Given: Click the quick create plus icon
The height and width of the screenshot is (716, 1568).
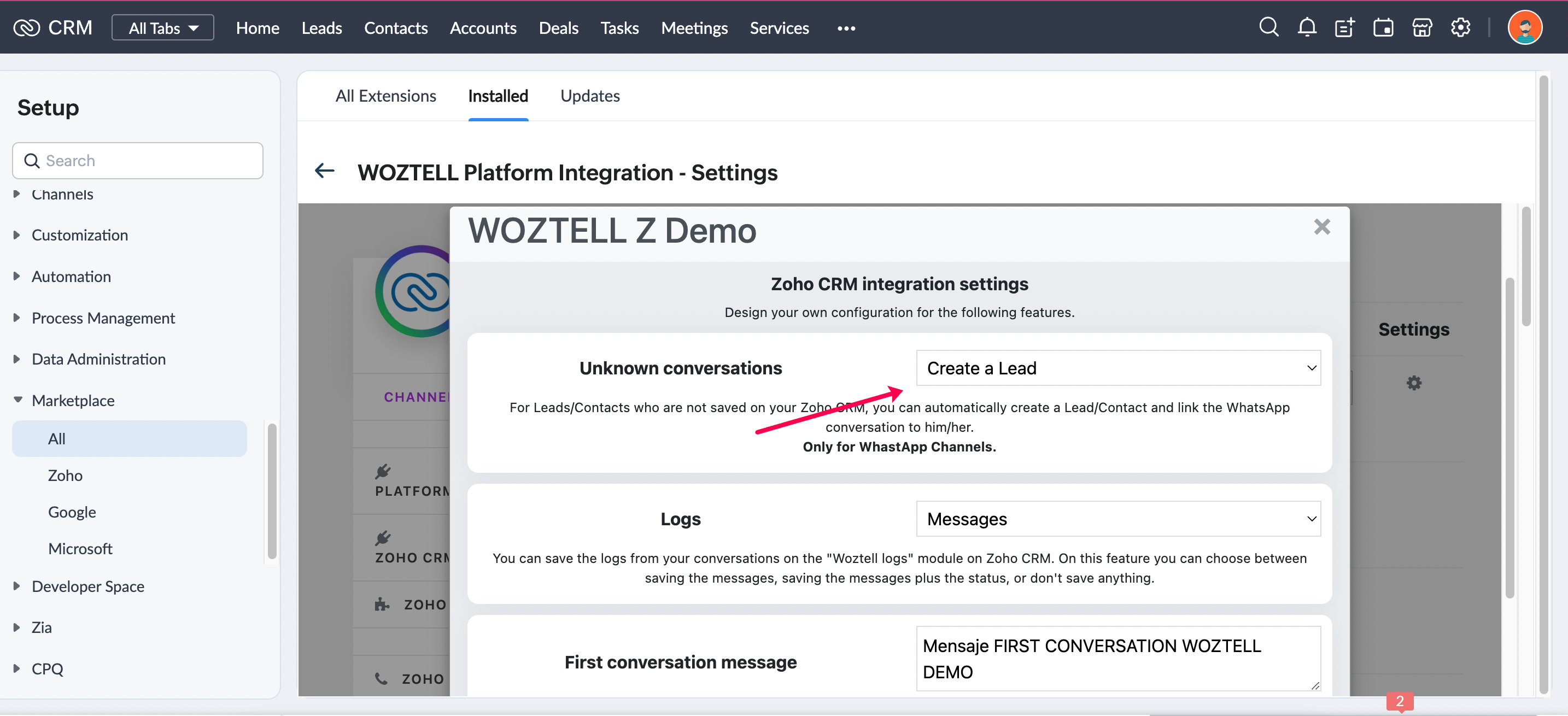Looking at the screenshot, I should point(1344,27).
